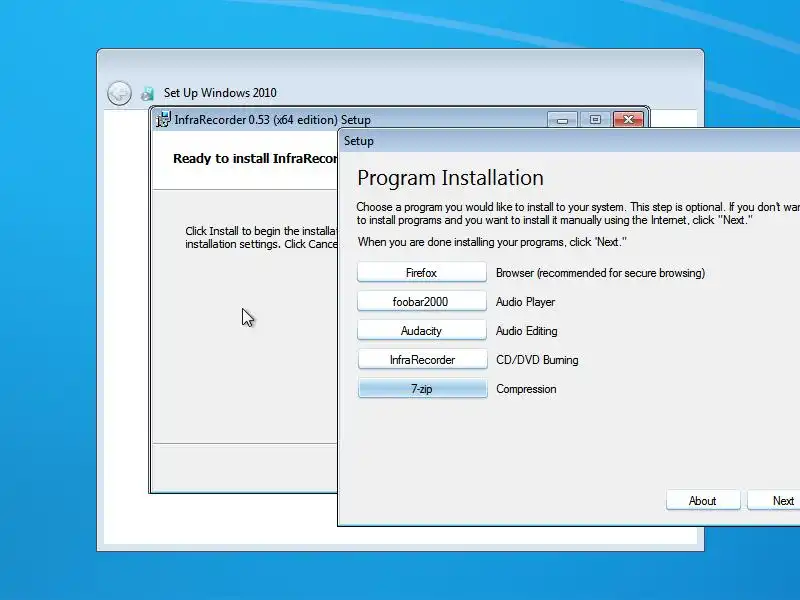Click the 'CD/DVD Burning' description

tap(537, 360)
